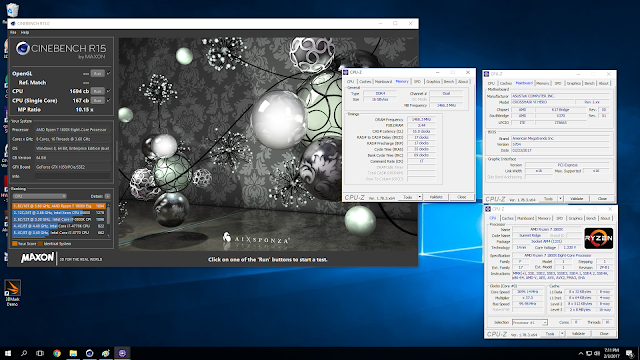Viewport: 640px width, 360px height.
Task: Click the Close button in Memory CPU-Z window
Action: [461, 197]
